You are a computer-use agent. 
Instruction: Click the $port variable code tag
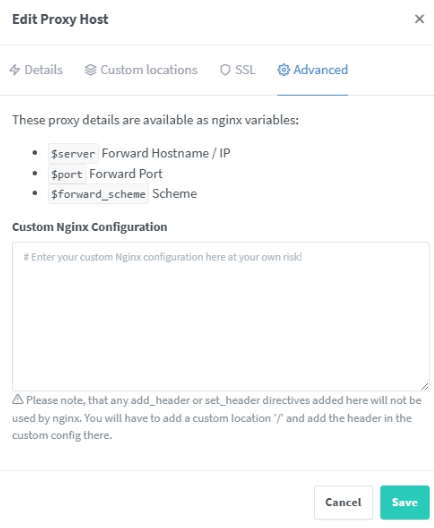coord(67,174)
